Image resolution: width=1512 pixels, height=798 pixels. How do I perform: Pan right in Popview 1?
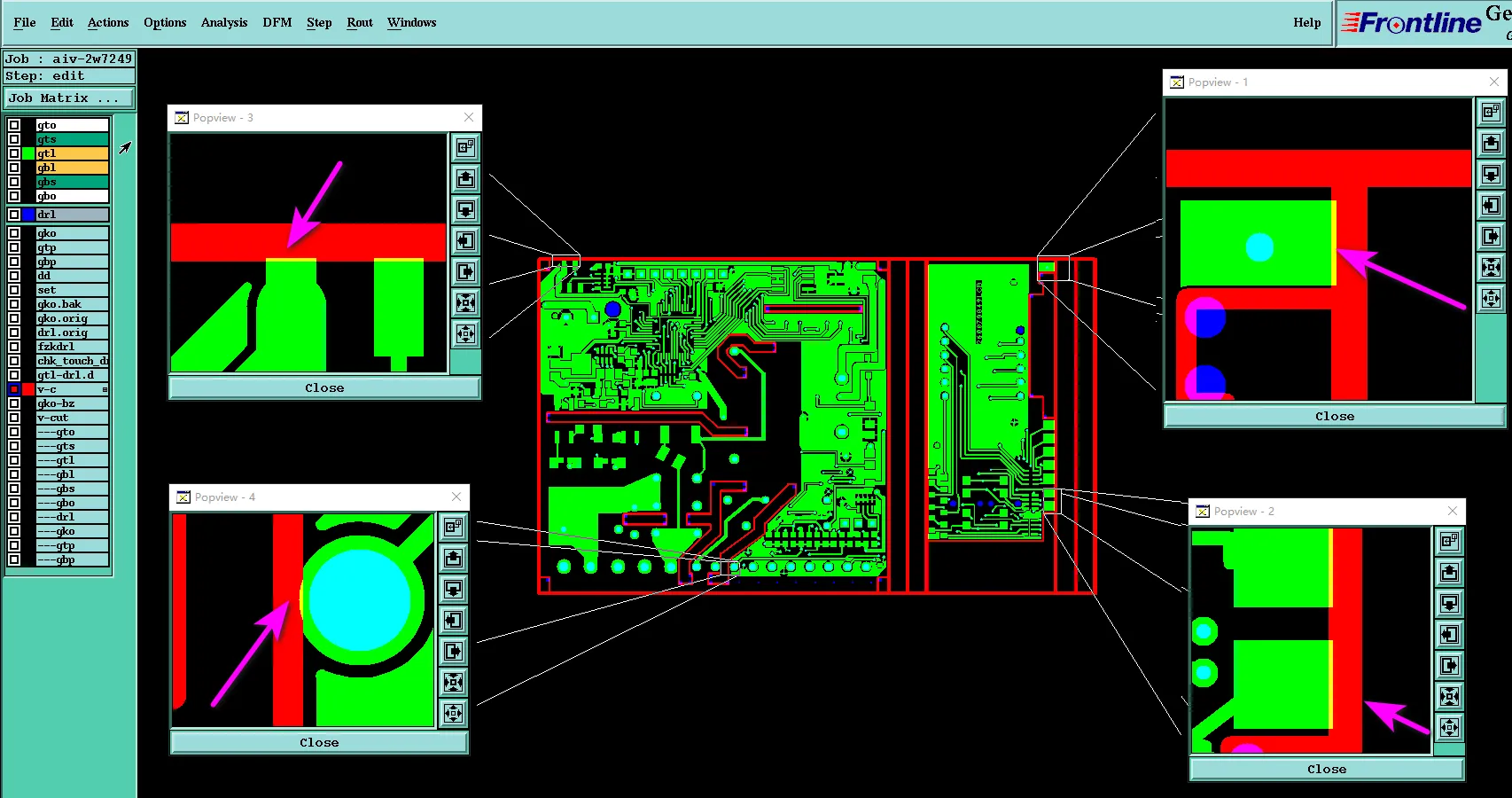coord(1492,236)
